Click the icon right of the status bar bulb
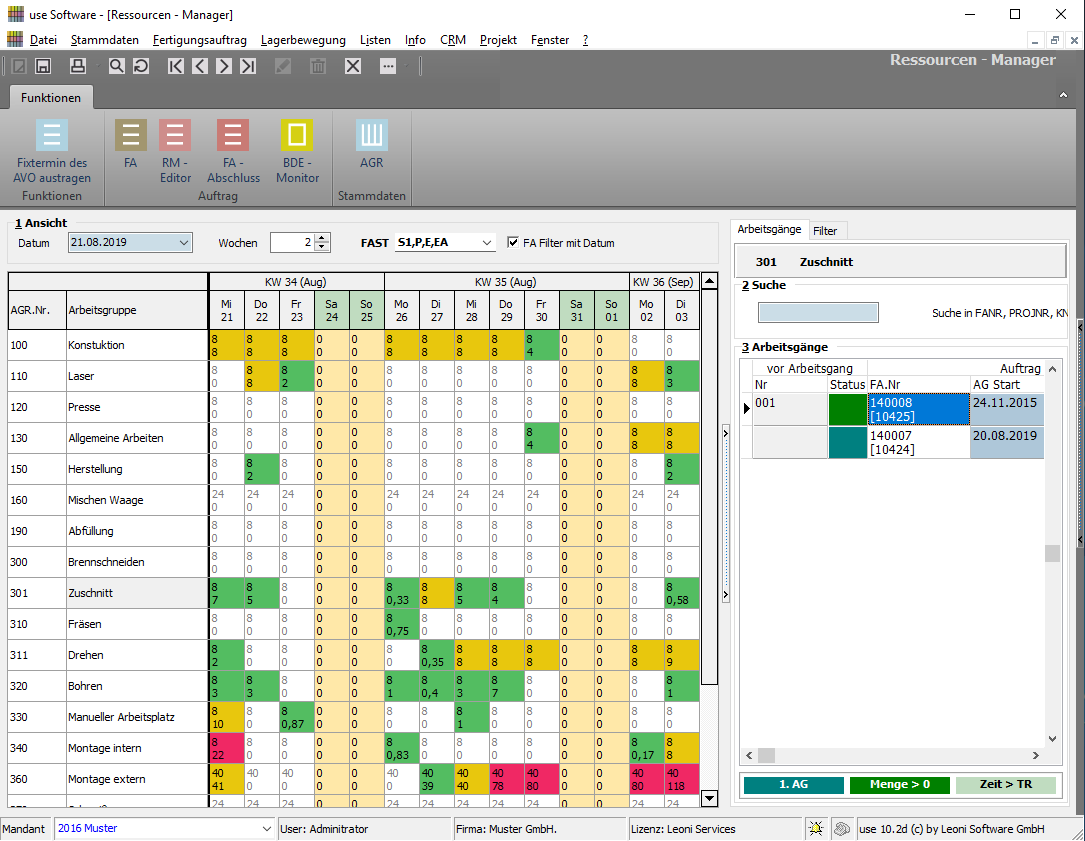1085x841 pixels. 841,829
